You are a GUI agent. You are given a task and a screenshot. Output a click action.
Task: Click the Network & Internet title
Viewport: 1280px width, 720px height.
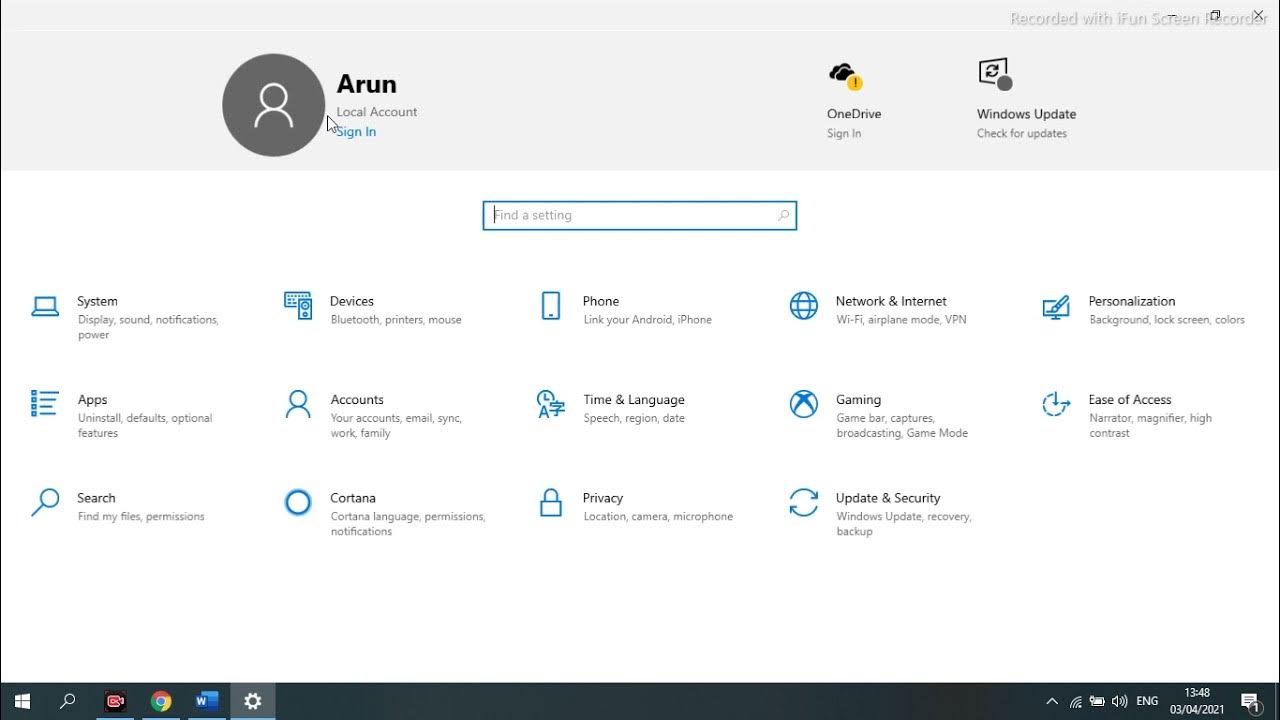[x=891, y=301]
